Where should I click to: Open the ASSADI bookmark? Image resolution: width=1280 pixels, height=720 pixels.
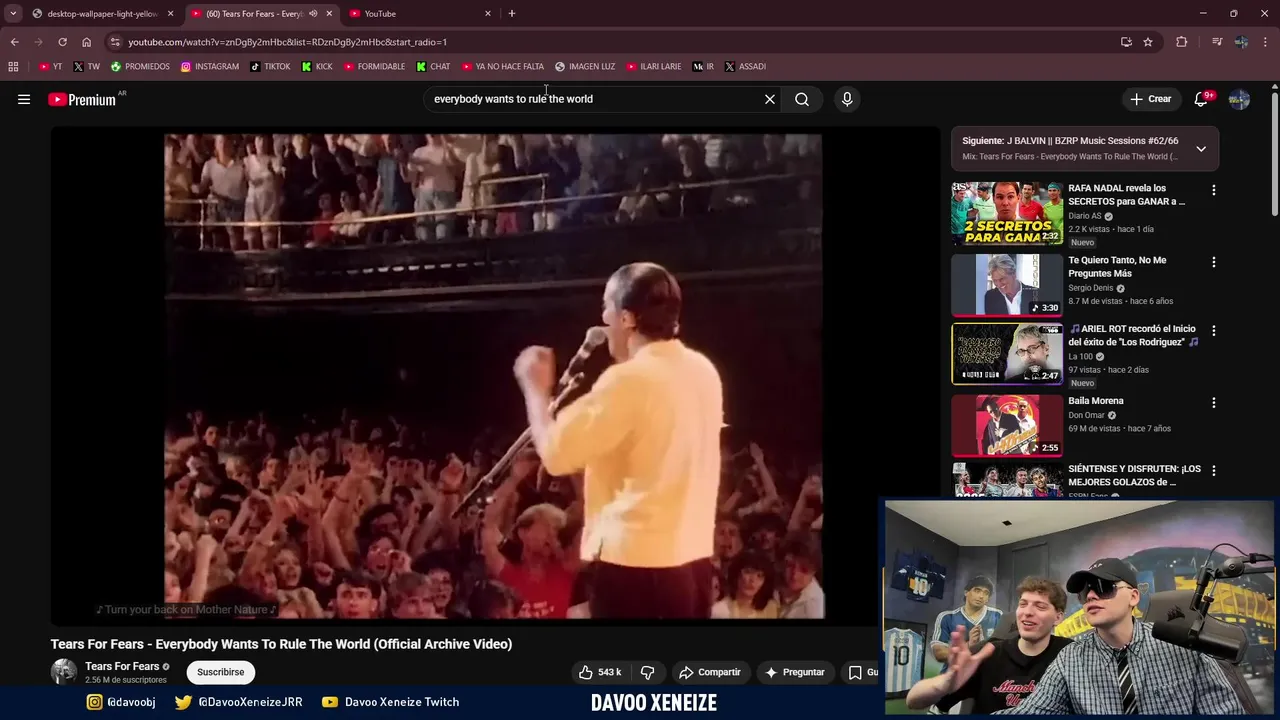coord(745,67)
